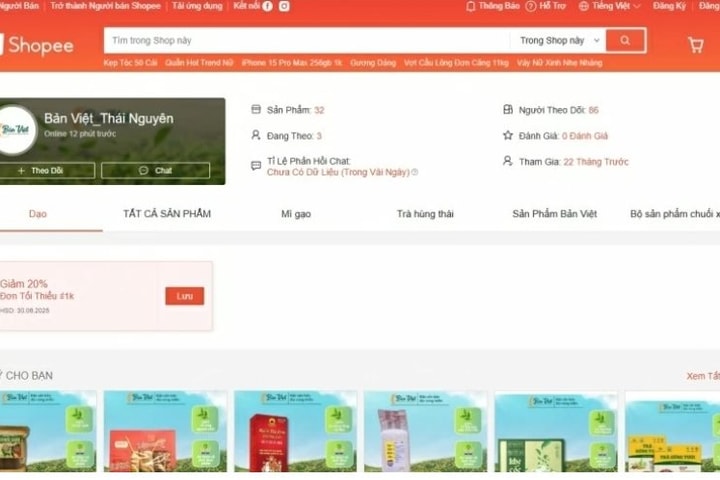Viewport: 720px width, 480px height.
Task: Click Xem Tất Cả link
Action: pyautogui.click(x=703, y=376)
